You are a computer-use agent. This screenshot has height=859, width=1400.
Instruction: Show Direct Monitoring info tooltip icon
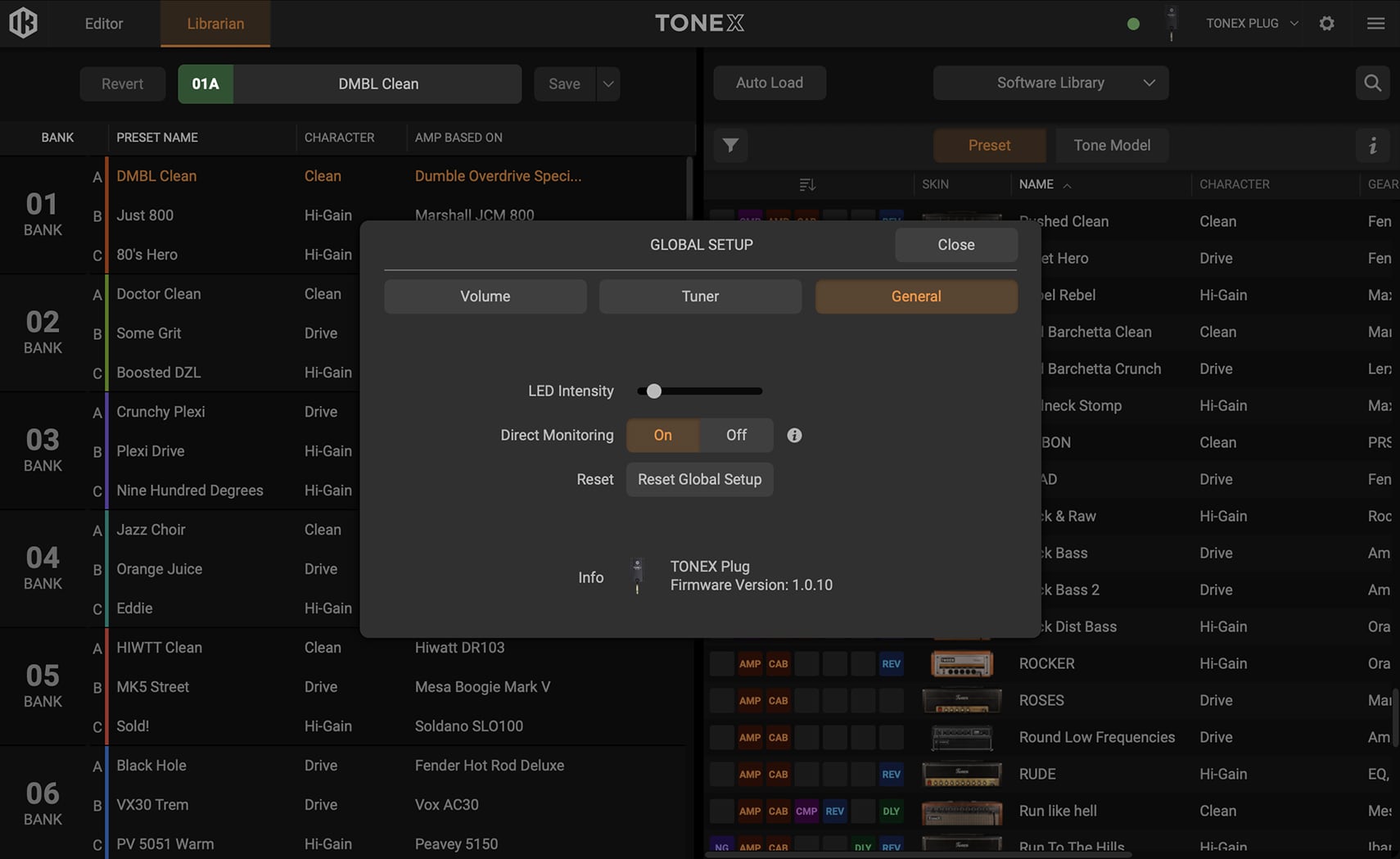pyautogui.click(x=794, y=435)
